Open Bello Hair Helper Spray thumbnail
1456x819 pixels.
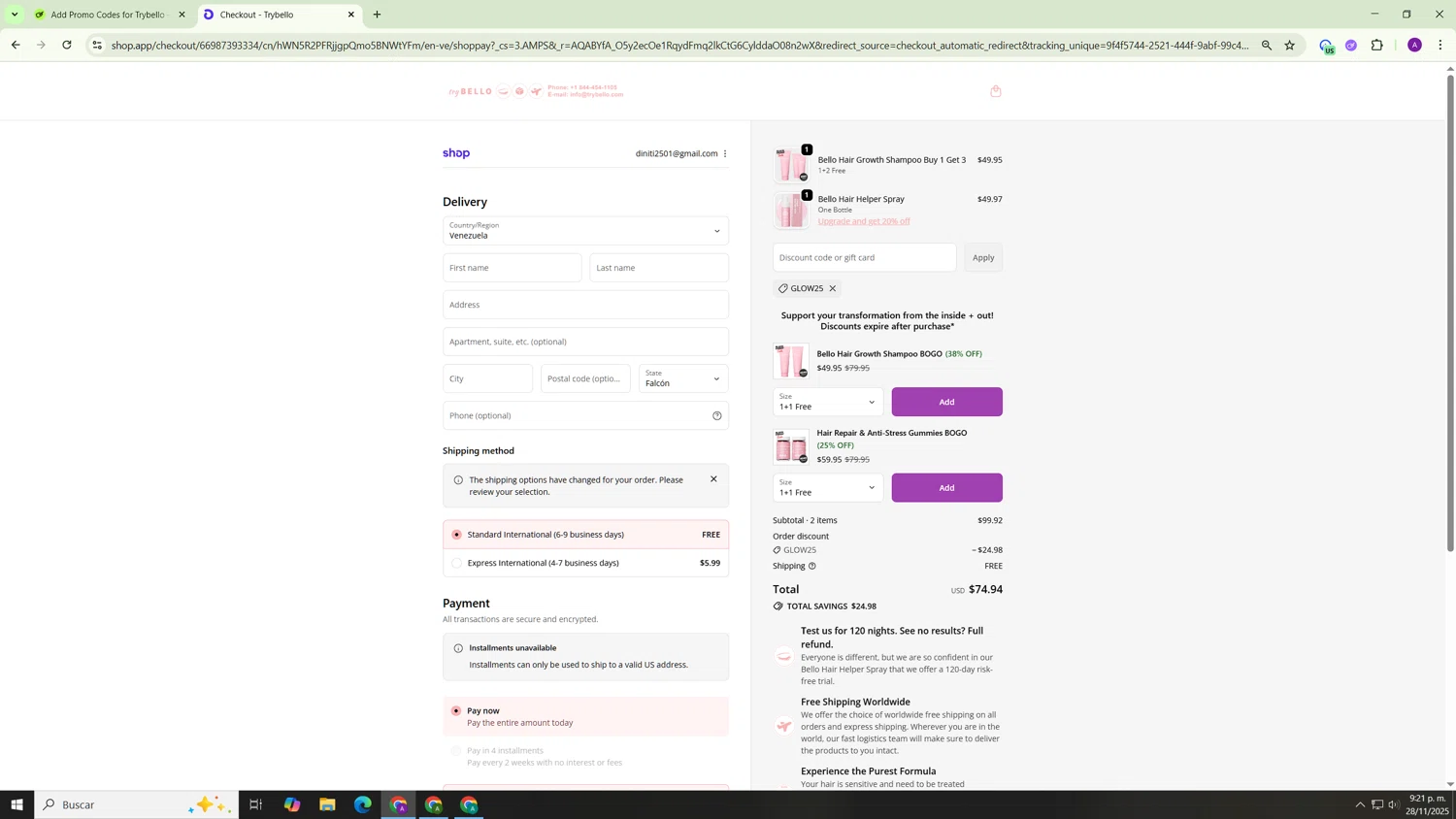(791, 210)
